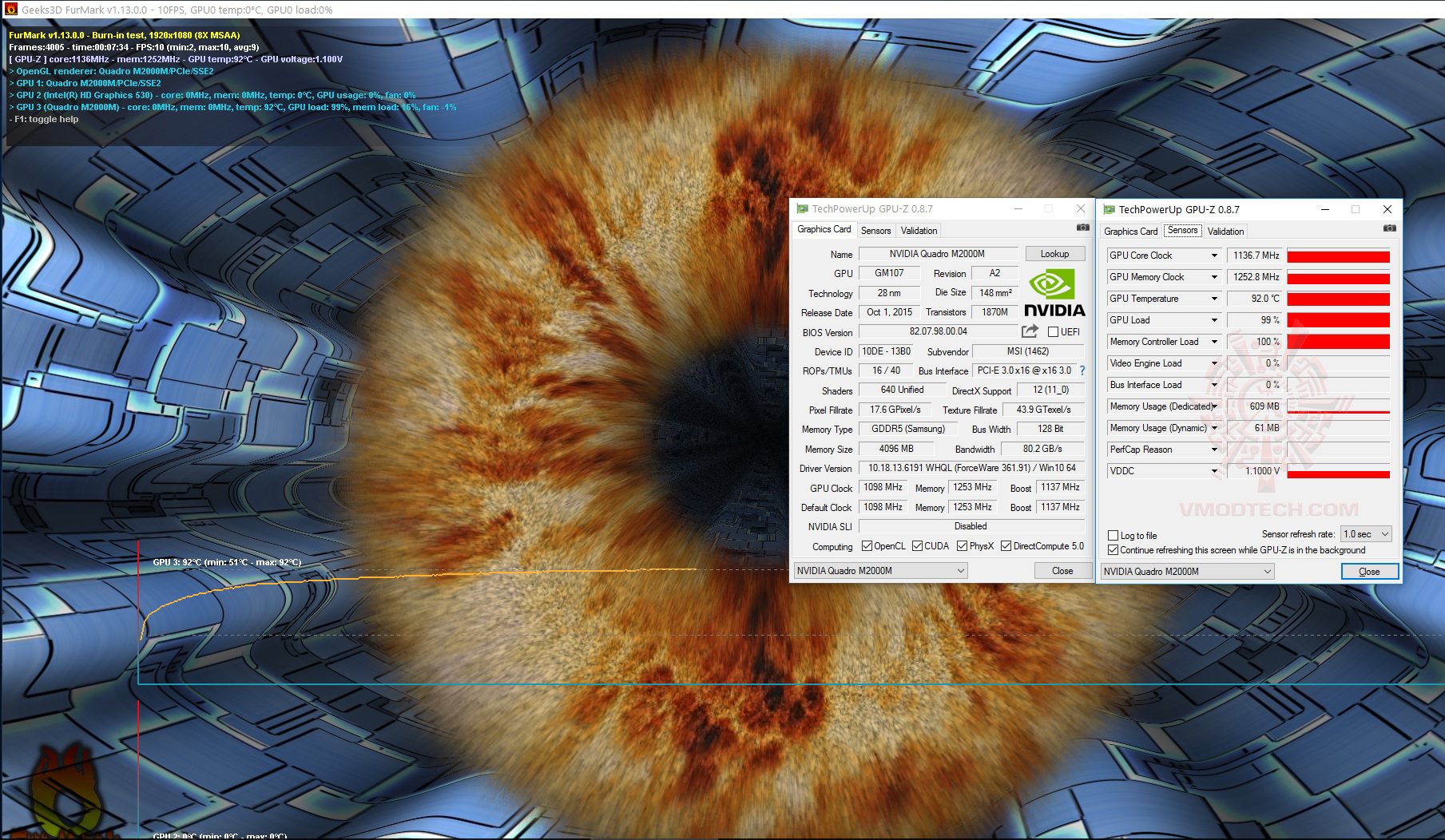Click the Release Date value Oct 1, 2015
The width and height of the screenshot is (1445, 840).
point(889,312)
